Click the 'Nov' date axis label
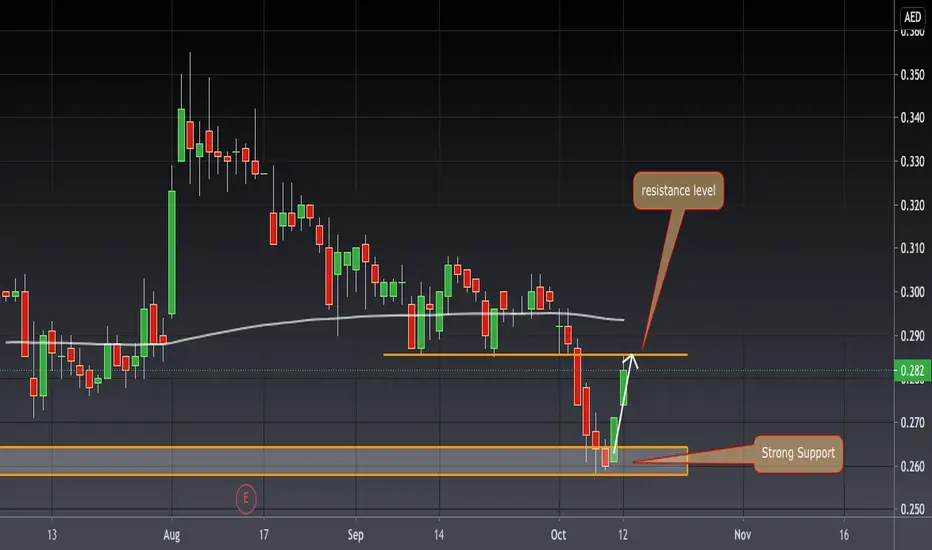Screen dimensions: 932x550 pyautogui.click(x=742, y=535)
